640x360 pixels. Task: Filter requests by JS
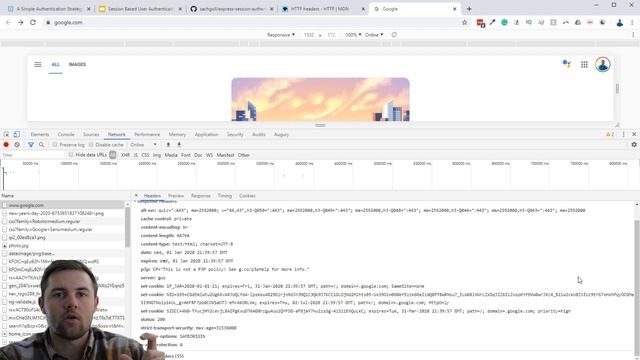(x=136, y=155)
